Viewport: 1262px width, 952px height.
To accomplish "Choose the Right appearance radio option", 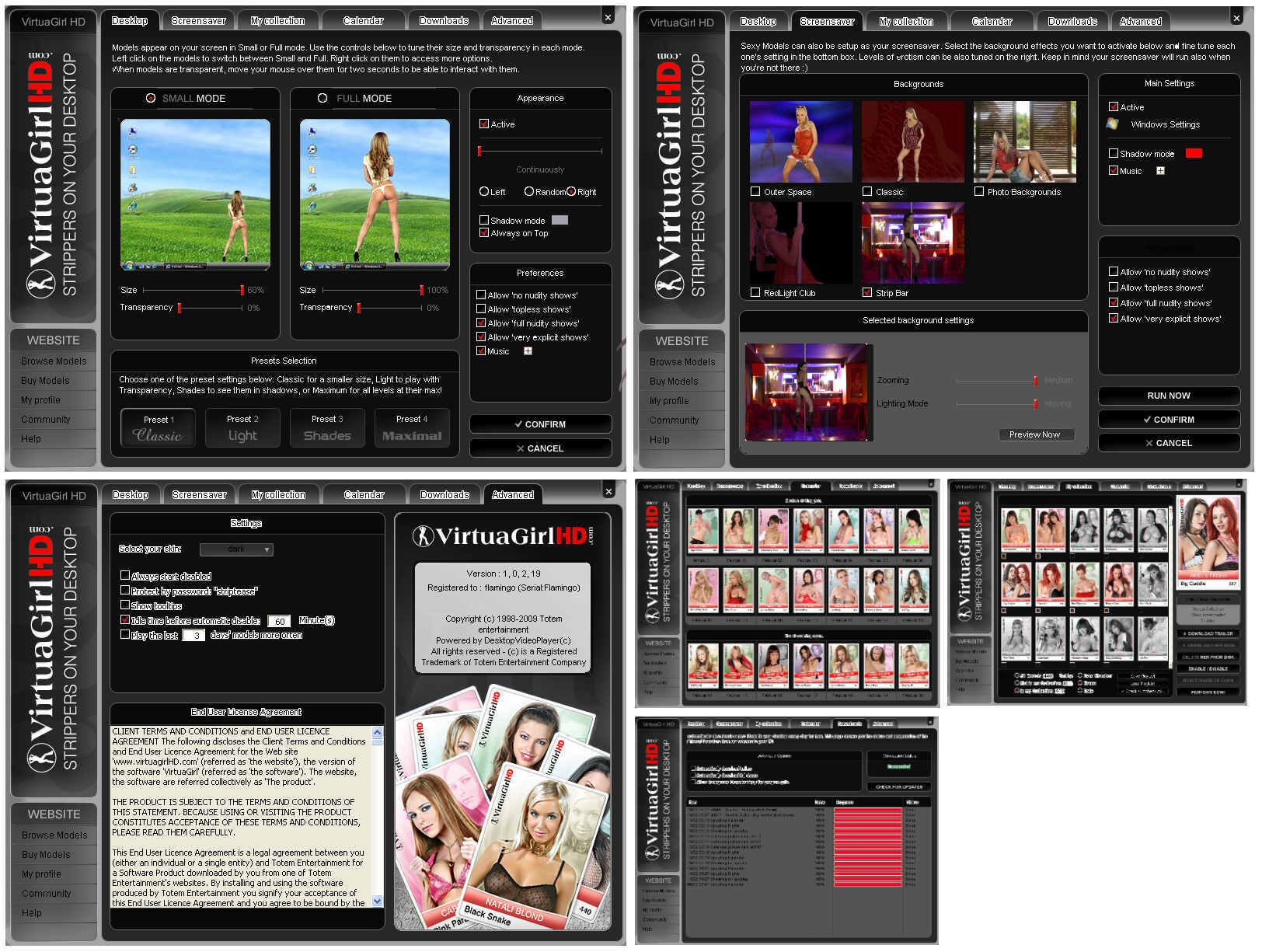I will (x=571, y=191).
